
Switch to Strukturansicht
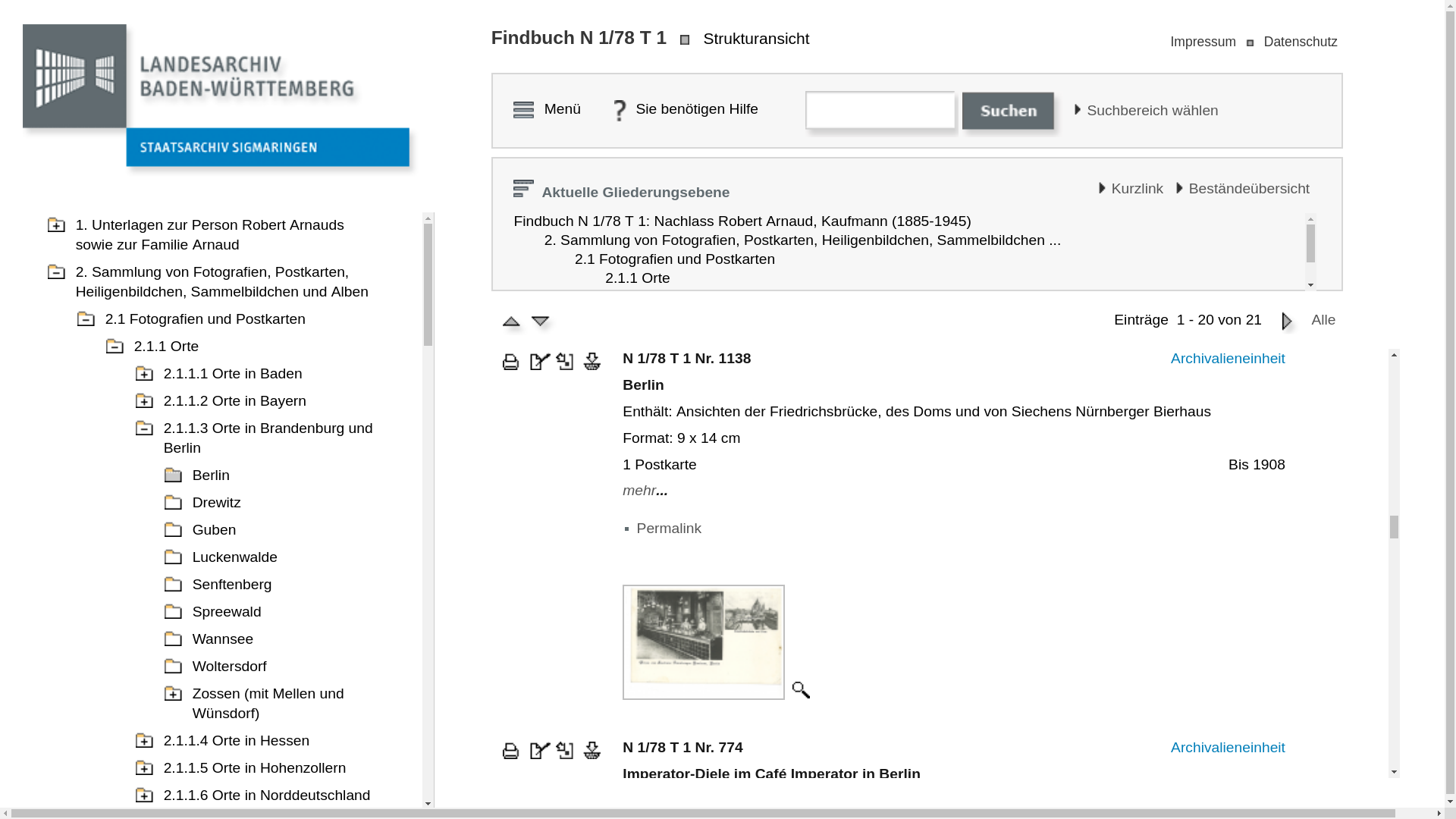pyautogui.click(x=756, y=39)
